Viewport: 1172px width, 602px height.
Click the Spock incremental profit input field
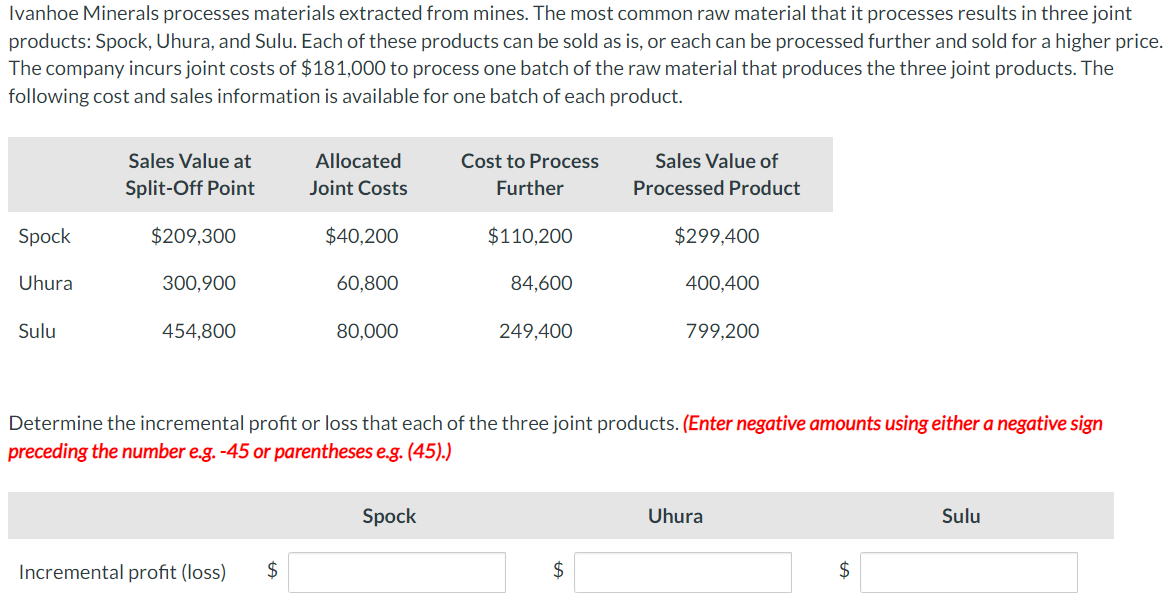click(x=396, y=572)
